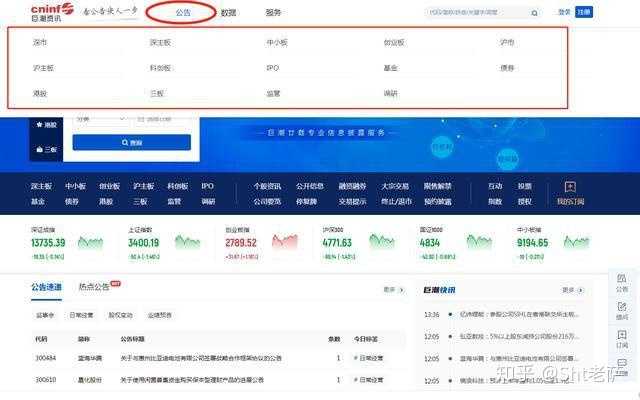The width and height of the screenshot is (640, 400).
Task: Click the 登录 login link
Action: click(564, 12)
